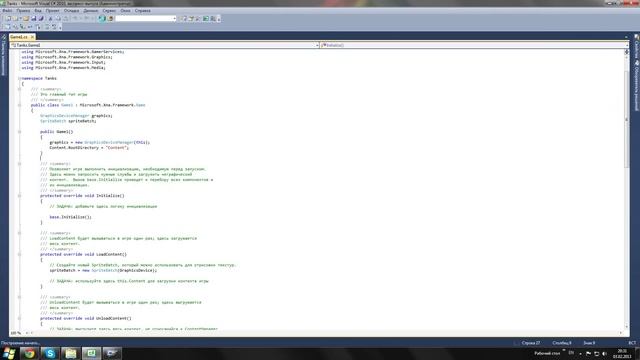Click Uncomment selected lines icon

[x=54, y=27]
